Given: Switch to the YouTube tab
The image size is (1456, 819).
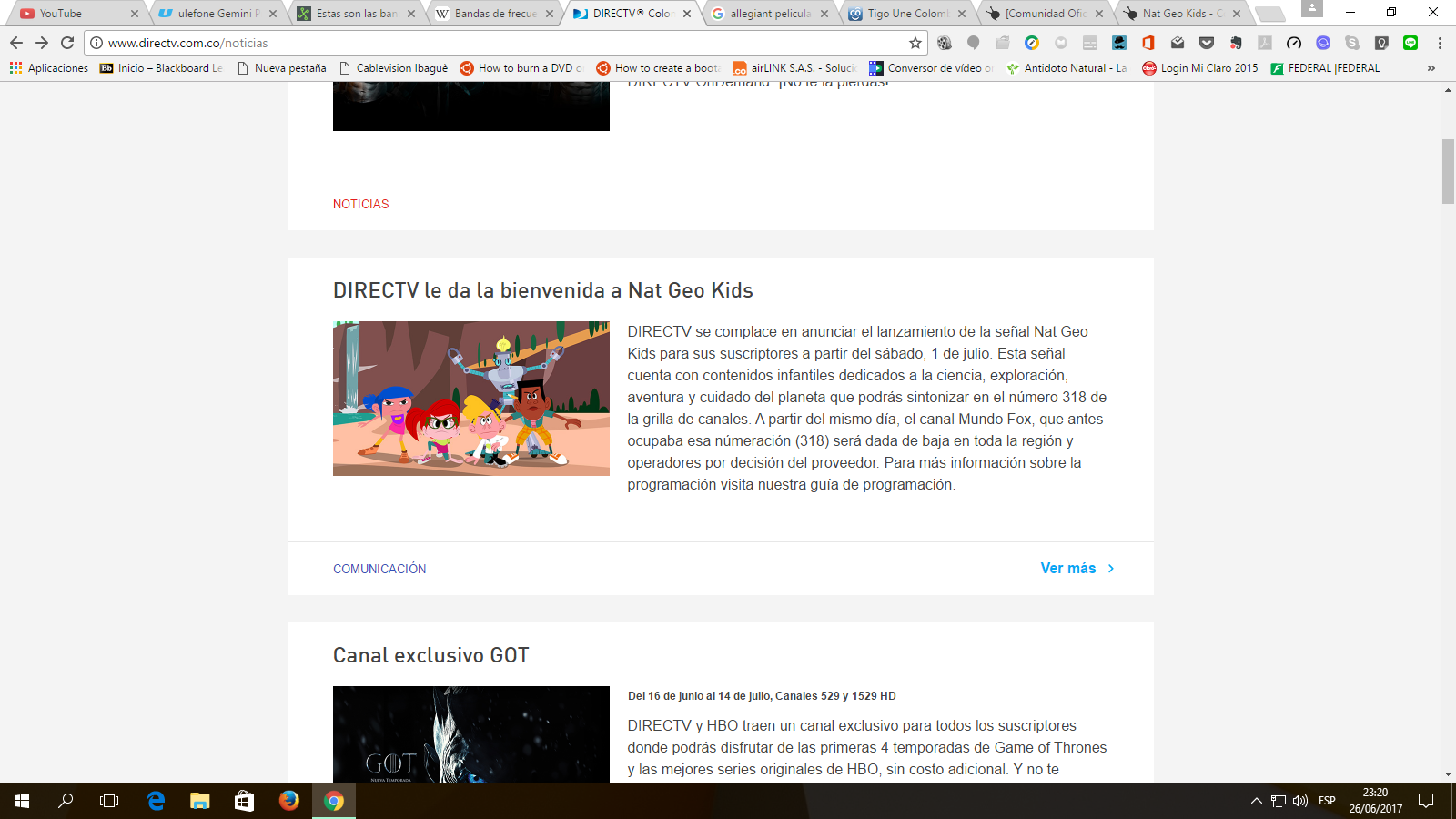Looking at the screenshot, I should pyautogui.click(x=73, y=14).
